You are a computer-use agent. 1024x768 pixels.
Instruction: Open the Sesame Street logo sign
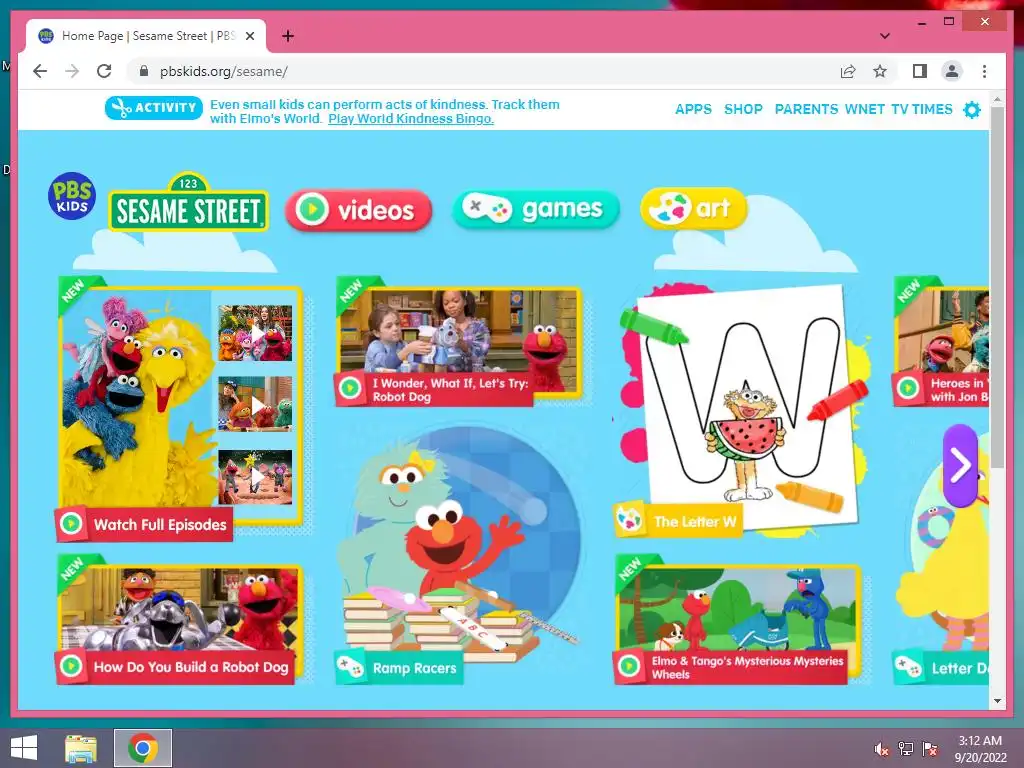point(188,203)
